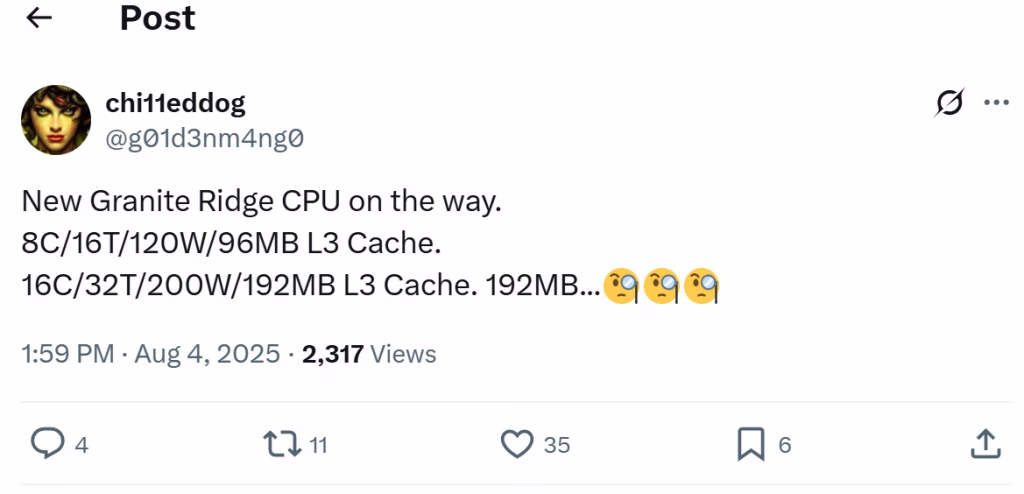Image resolution: width=1024 pixels, height=494 pixels.
Task: Bookmark this post with the bookmark icon
Action: click(x=750, y=444)
